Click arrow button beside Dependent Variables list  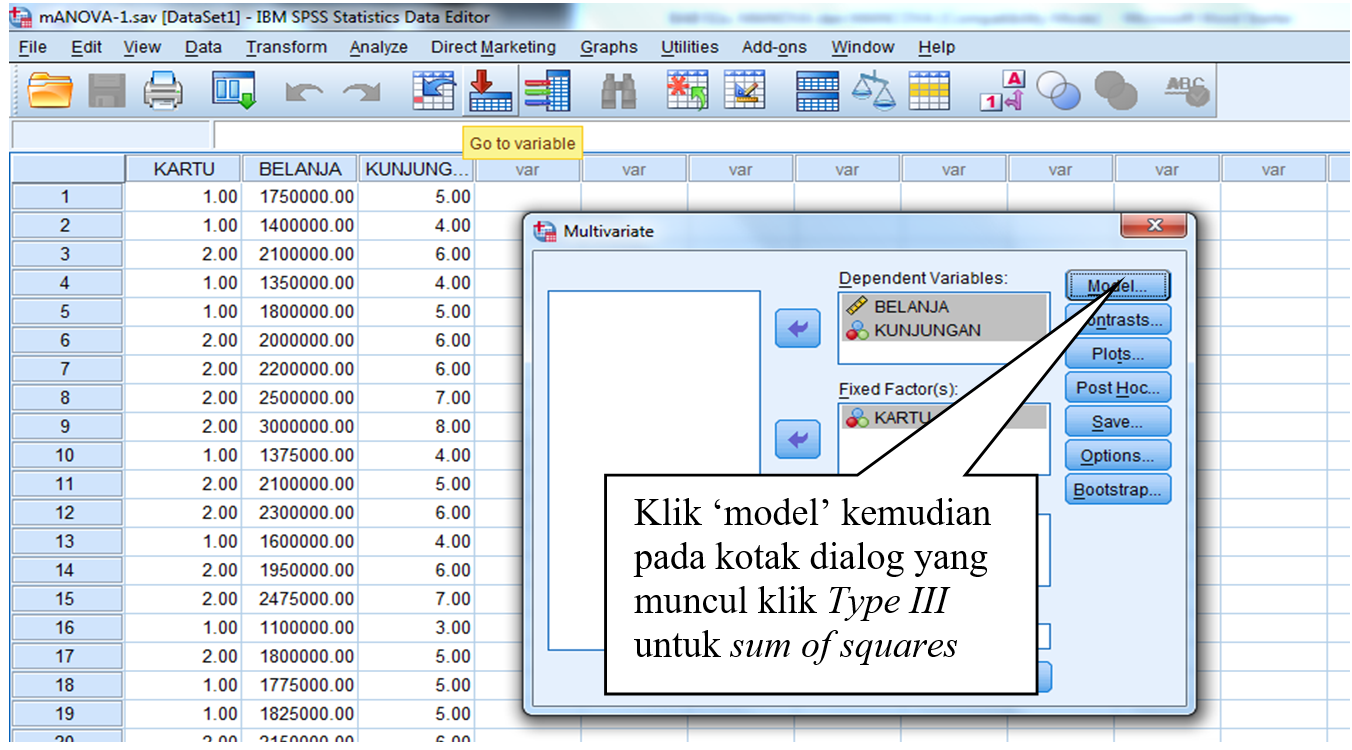point(797,329)
